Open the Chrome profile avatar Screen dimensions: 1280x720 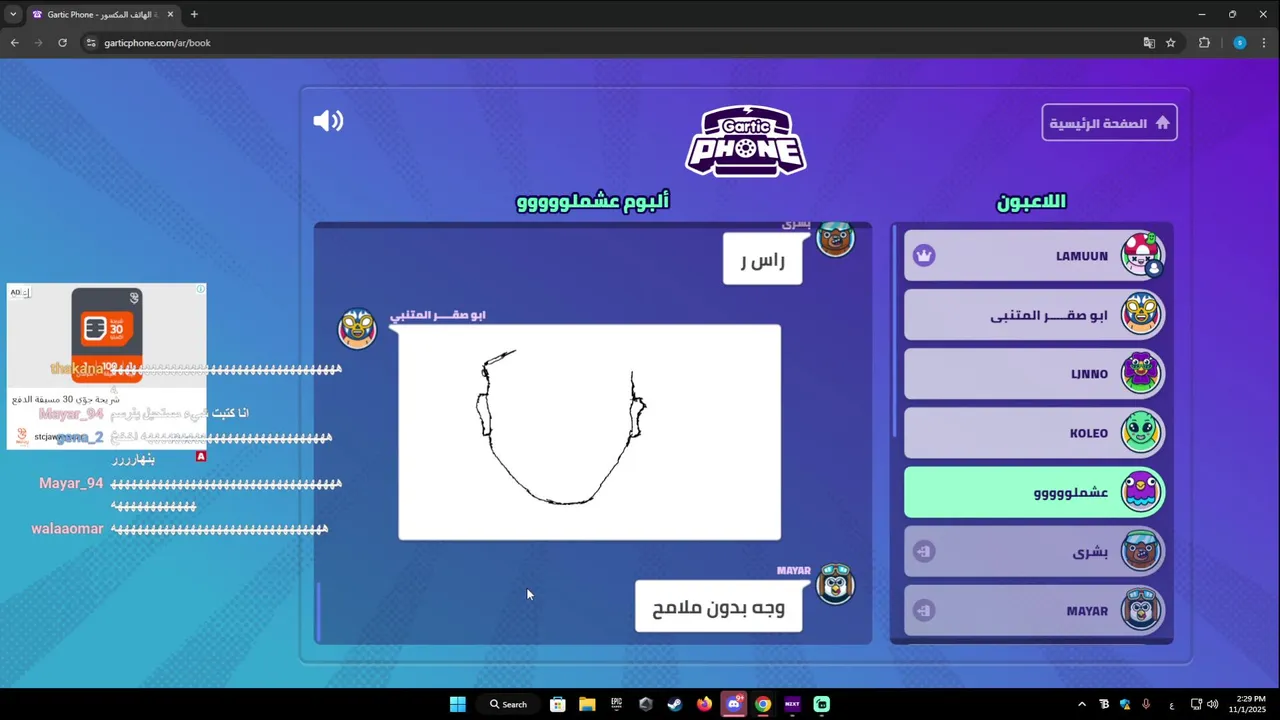[x=1239, y=43]
